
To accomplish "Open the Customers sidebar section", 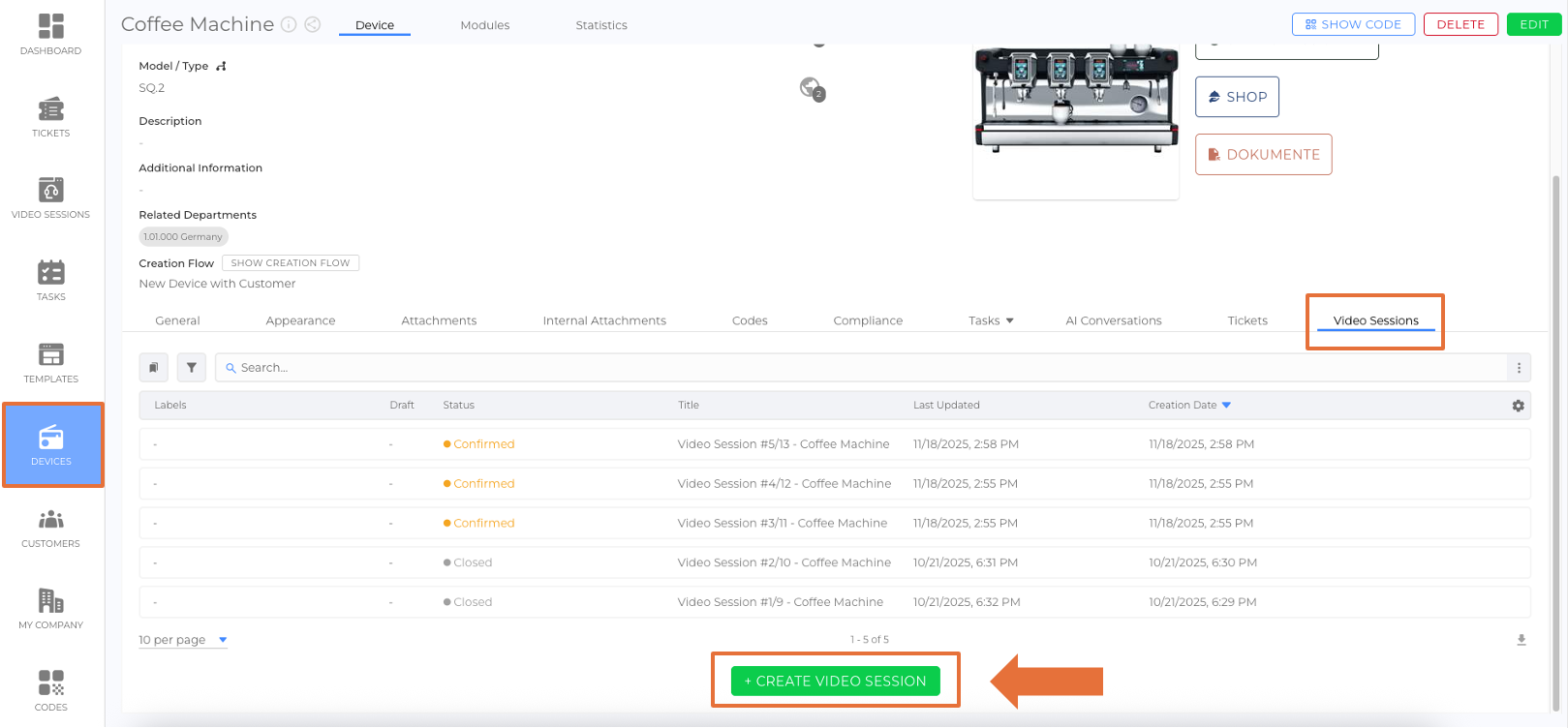I will click(x=50, y=528).
